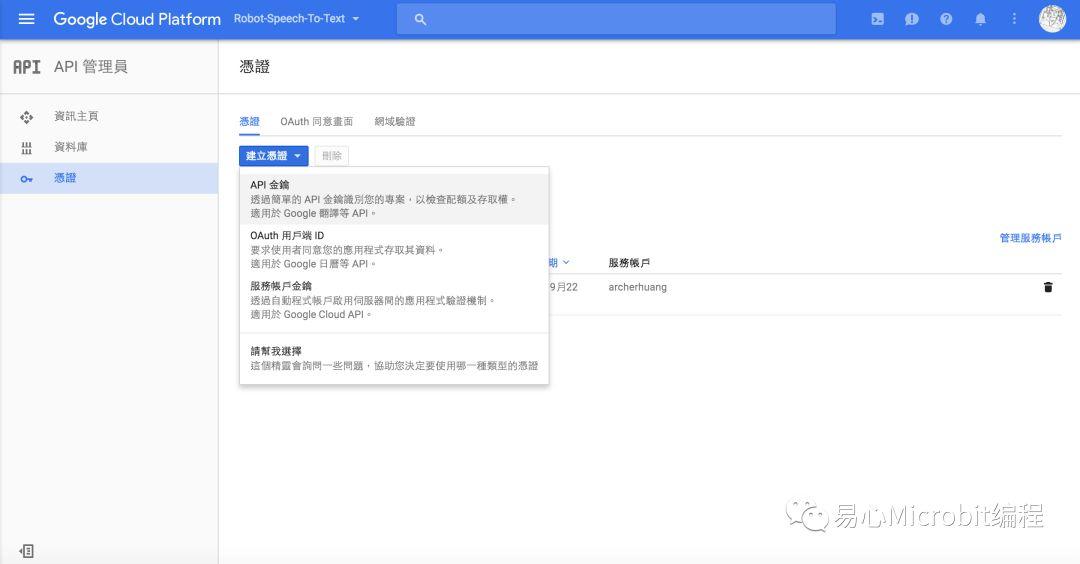
Task: Open the Robot-Speech-To-Text project selector
Action: [296, 19]
